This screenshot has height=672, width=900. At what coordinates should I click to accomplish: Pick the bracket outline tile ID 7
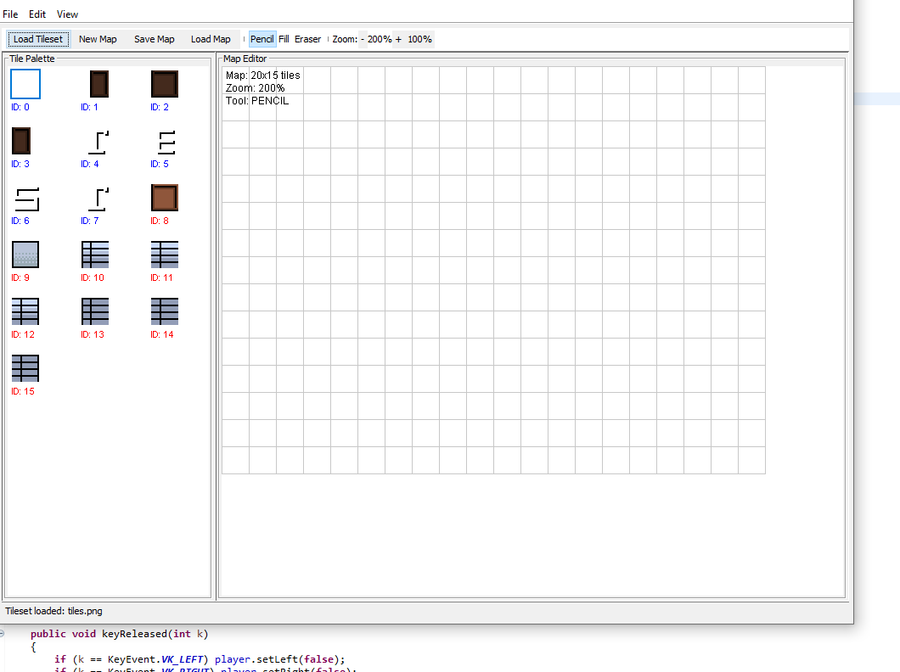tap(98, 199)
